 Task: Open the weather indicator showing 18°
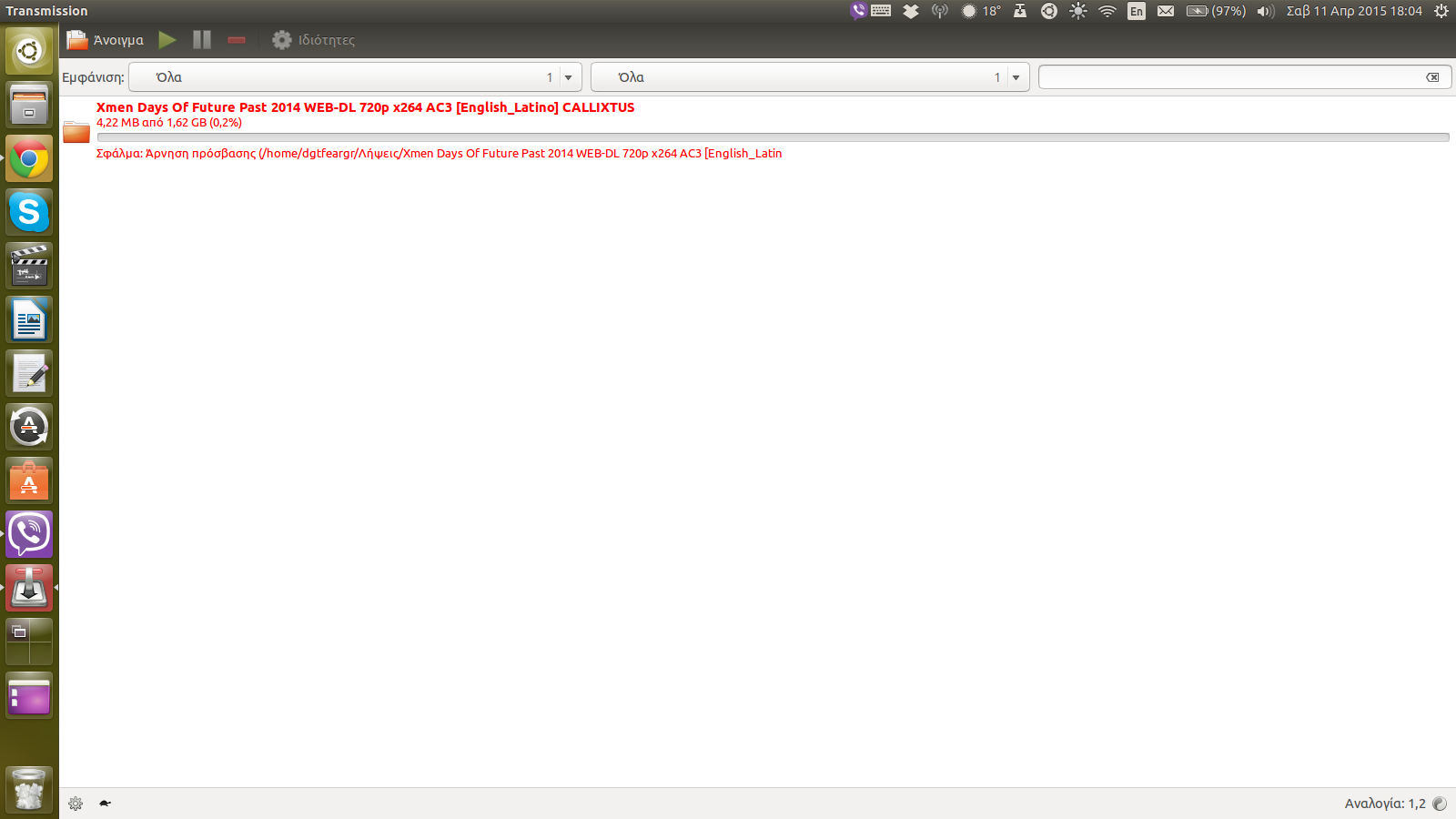pos(981,11)
